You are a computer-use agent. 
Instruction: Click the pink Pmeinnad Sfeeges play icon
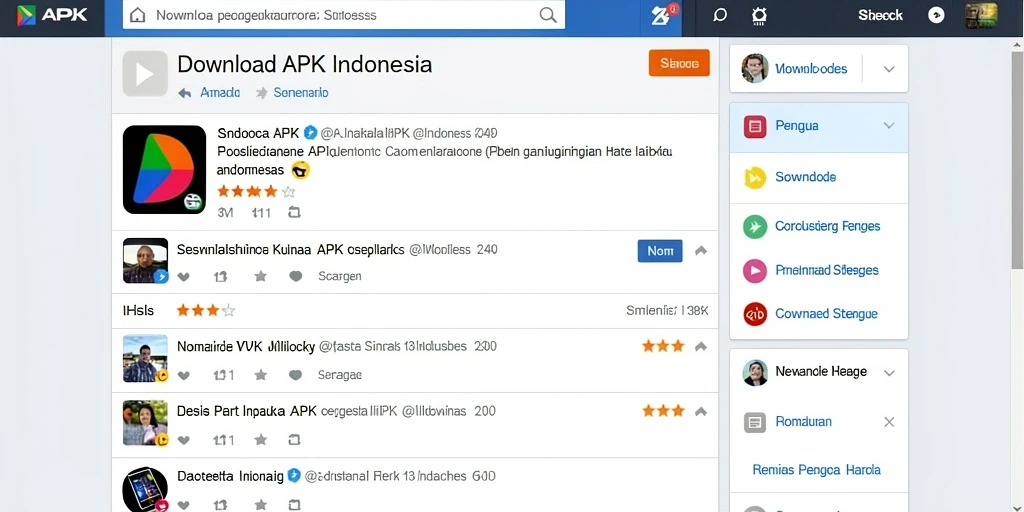click(755, 270)
